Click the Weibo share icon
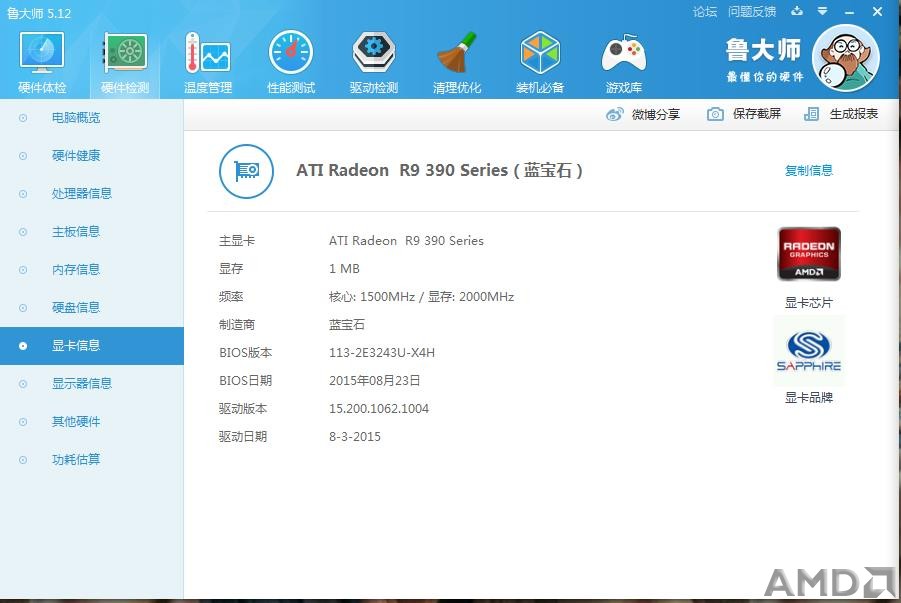This screenshot has height=603, width=901. (614, 114)
